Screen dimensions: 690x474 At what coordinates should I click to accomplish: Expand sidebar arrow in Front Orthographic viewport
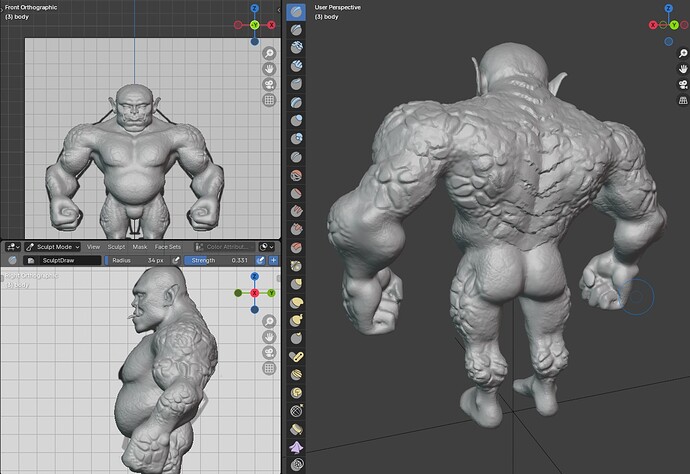pos(279,10)
